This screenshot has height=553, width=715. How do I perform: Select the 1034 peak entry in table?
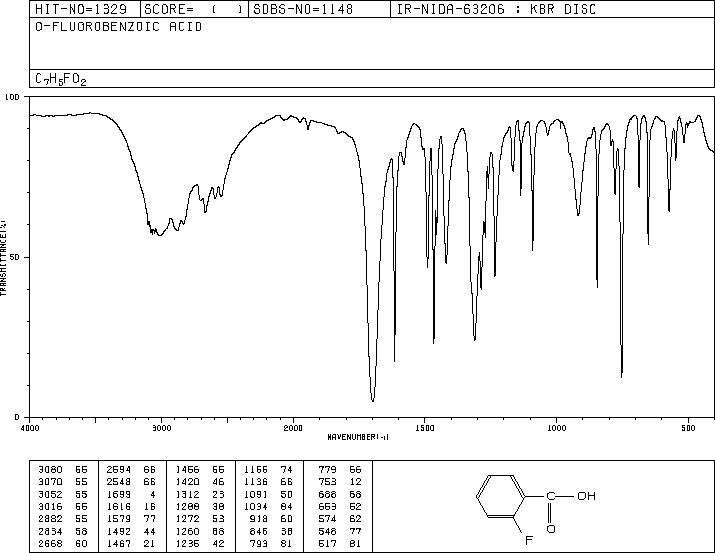pos(269,506)
